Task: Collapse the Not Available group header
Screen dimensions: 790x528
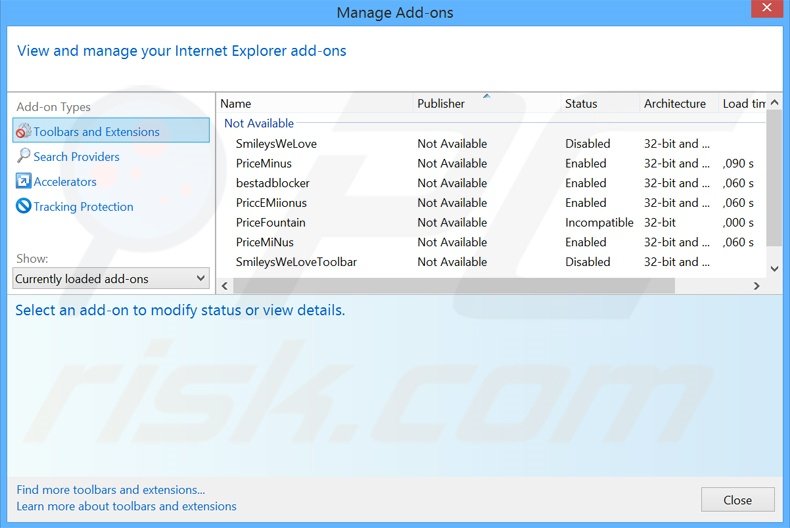Action: coord(259,124)
